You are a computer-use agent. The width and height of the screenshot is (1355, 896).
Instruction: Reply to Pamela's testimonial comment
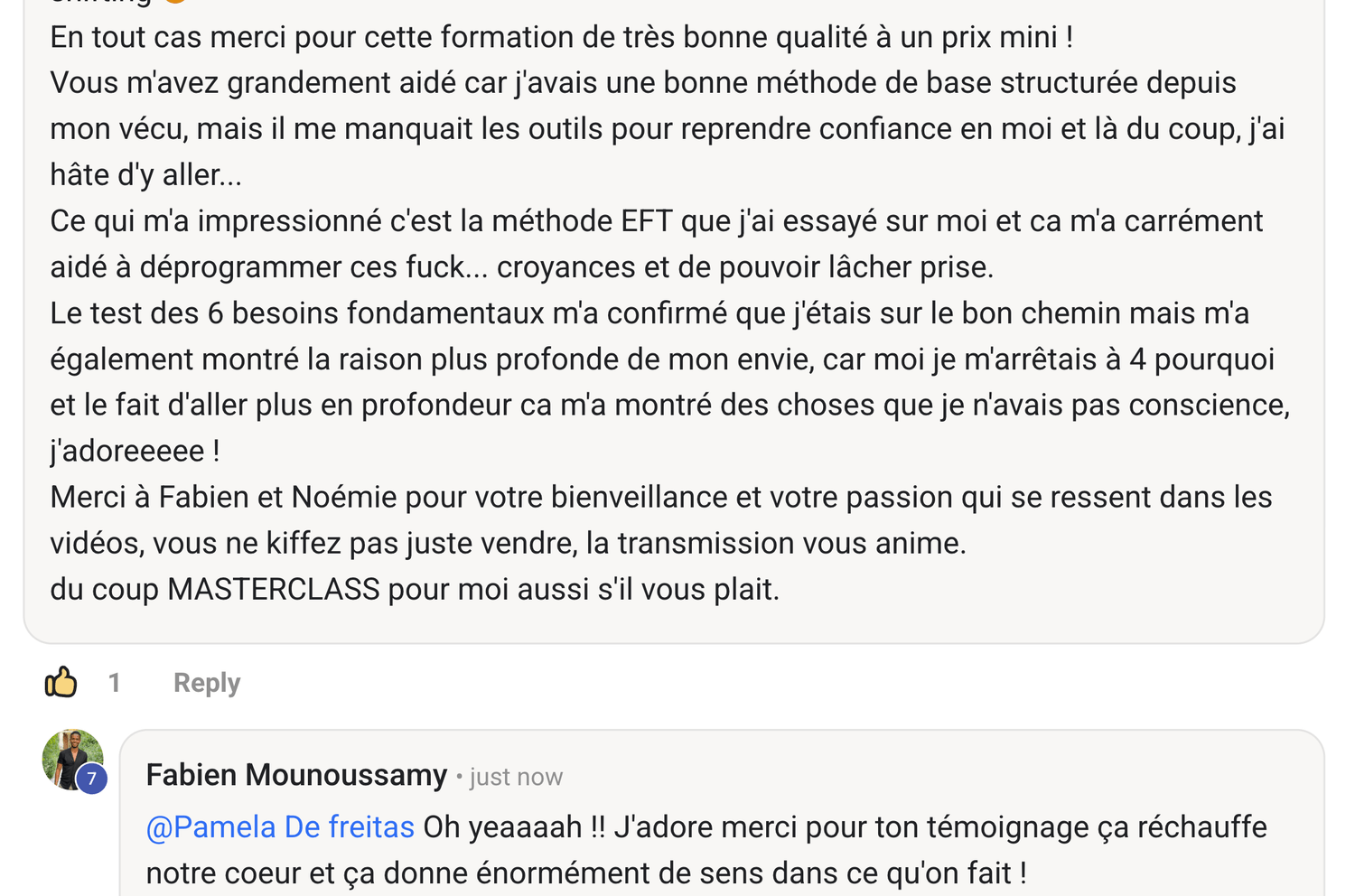(207, 683)
